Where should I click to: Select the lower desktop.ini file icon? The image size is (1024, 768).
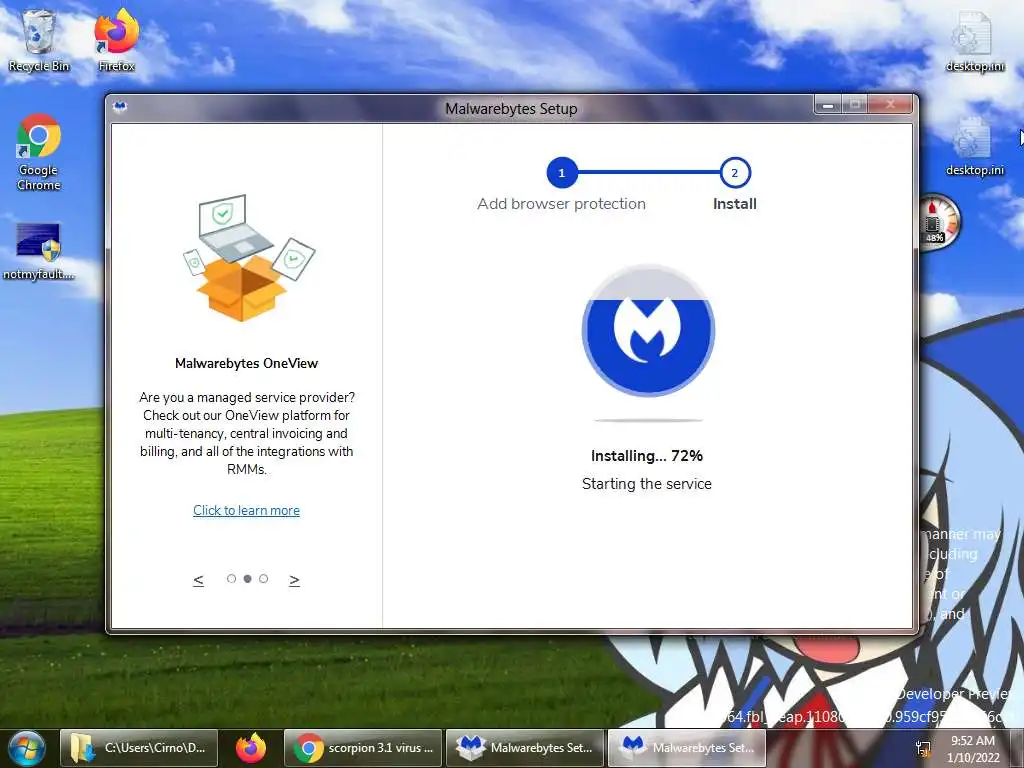click(x=974, y=146)
